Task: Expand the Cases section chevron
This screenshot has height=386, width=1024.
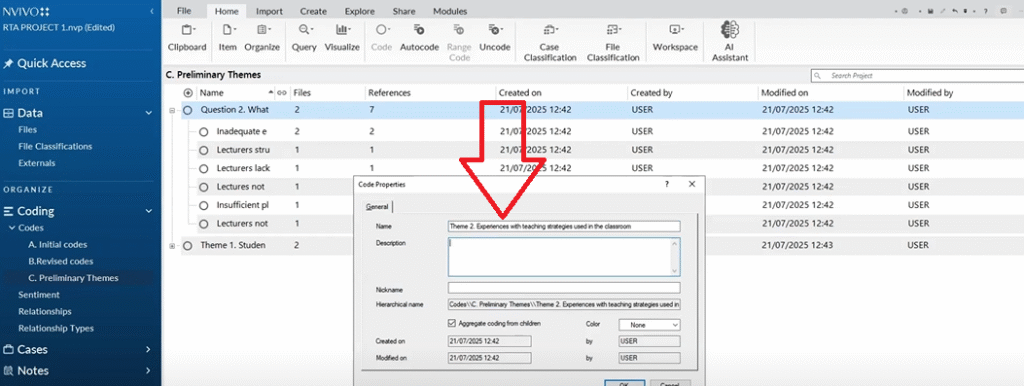Action: [x=149, y=349]
